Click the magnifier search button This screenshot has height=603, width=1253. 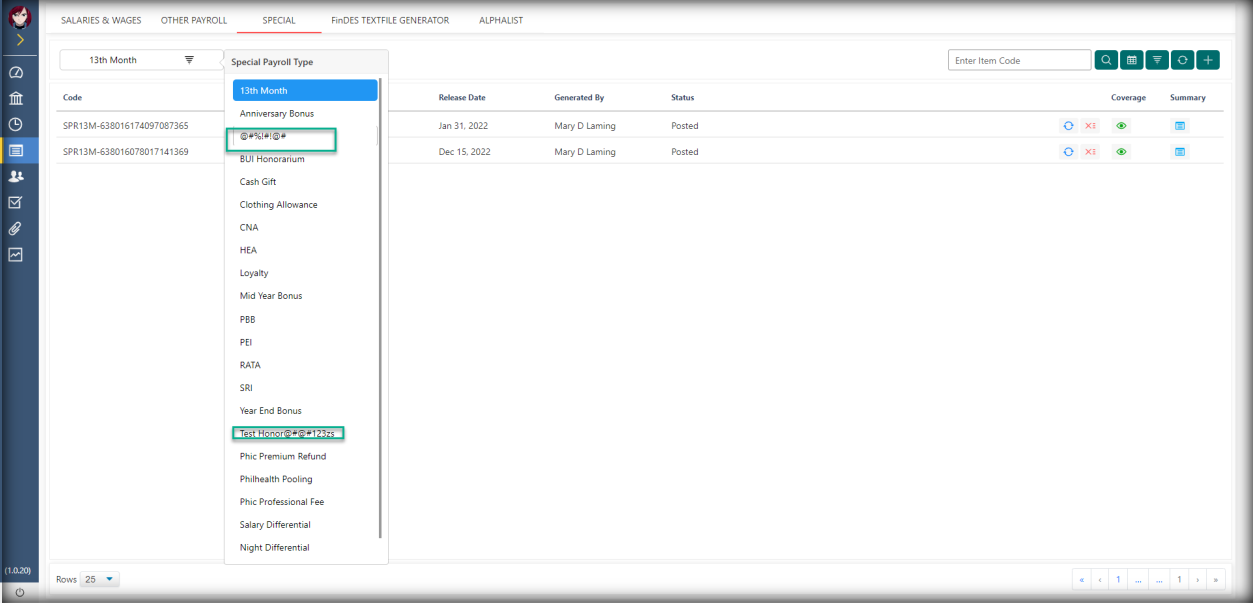1106,60
